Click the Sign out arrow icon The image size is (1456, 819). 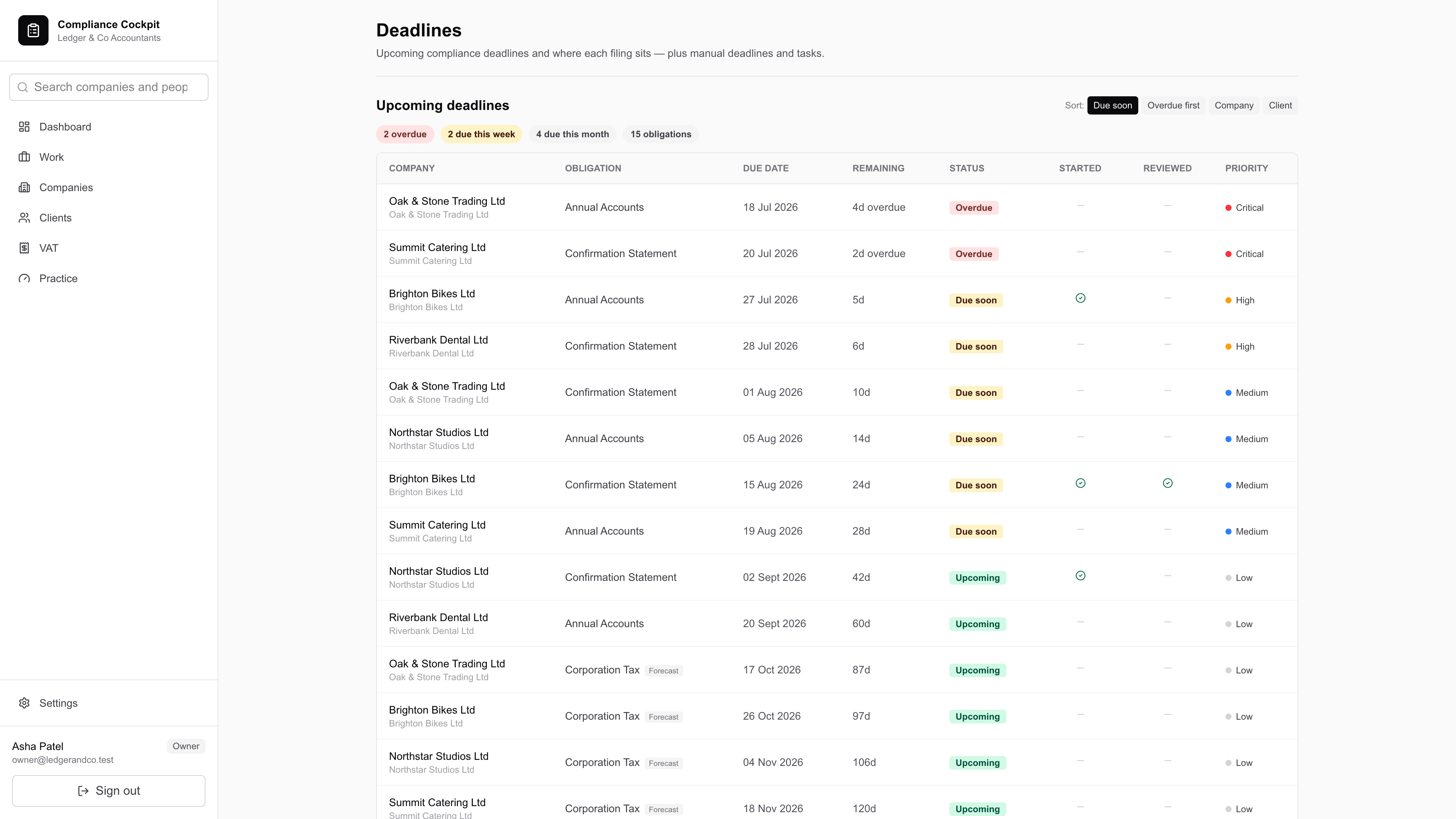[83, 791]
